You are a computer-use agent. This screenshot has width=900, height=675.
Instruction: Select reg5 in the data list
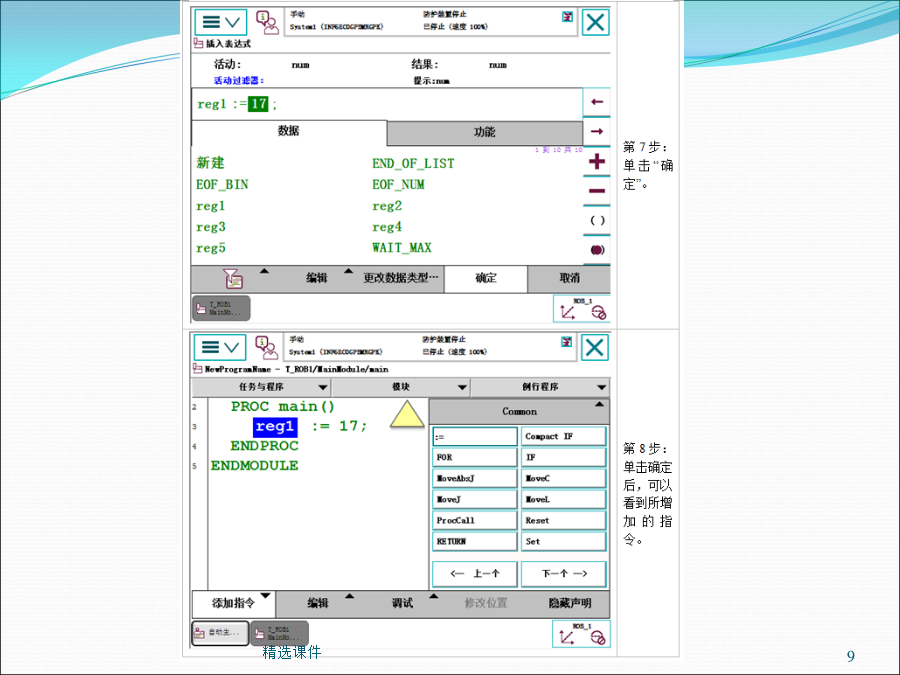211,249
